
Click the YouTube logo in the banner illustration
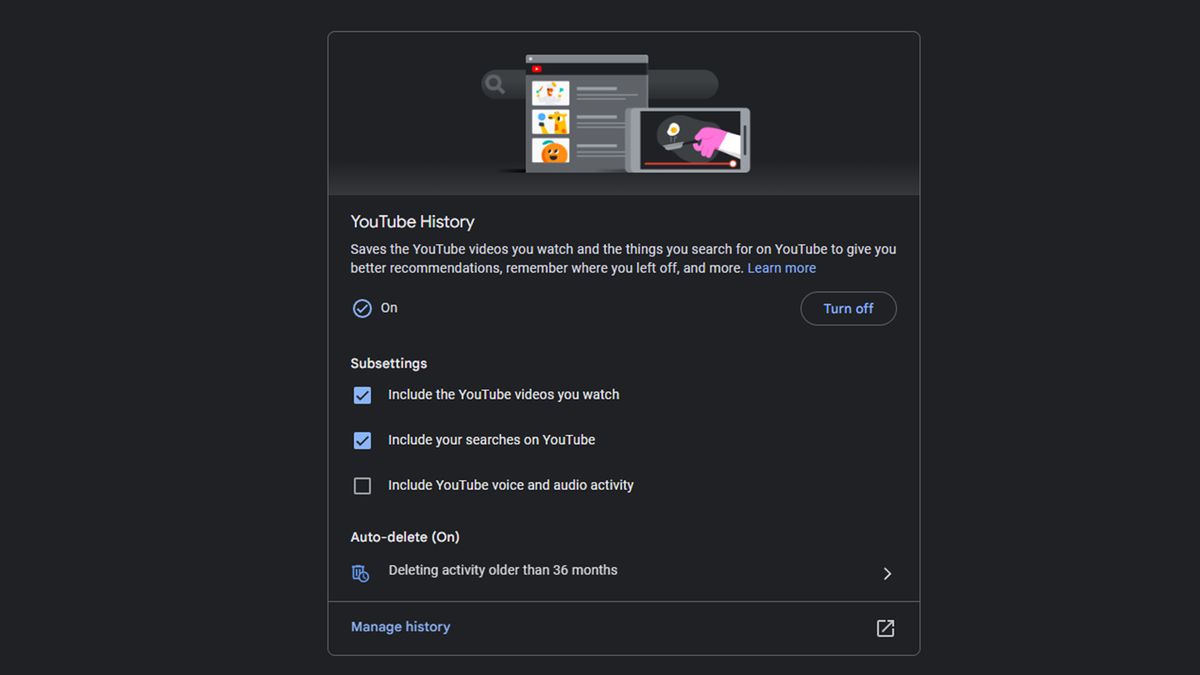[537, 68]
